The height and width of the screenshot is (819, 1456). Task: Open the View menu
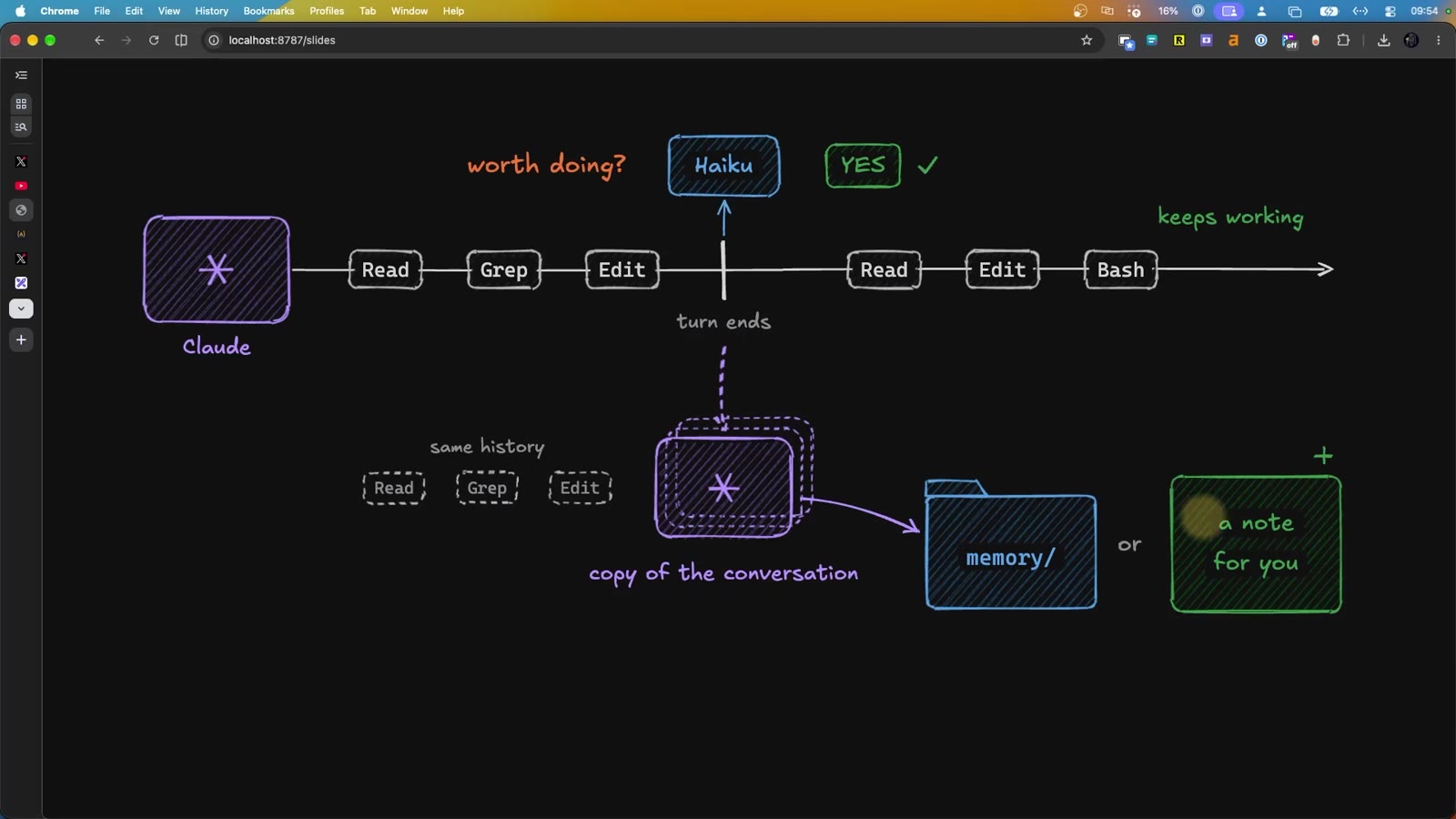click(169, 11)
